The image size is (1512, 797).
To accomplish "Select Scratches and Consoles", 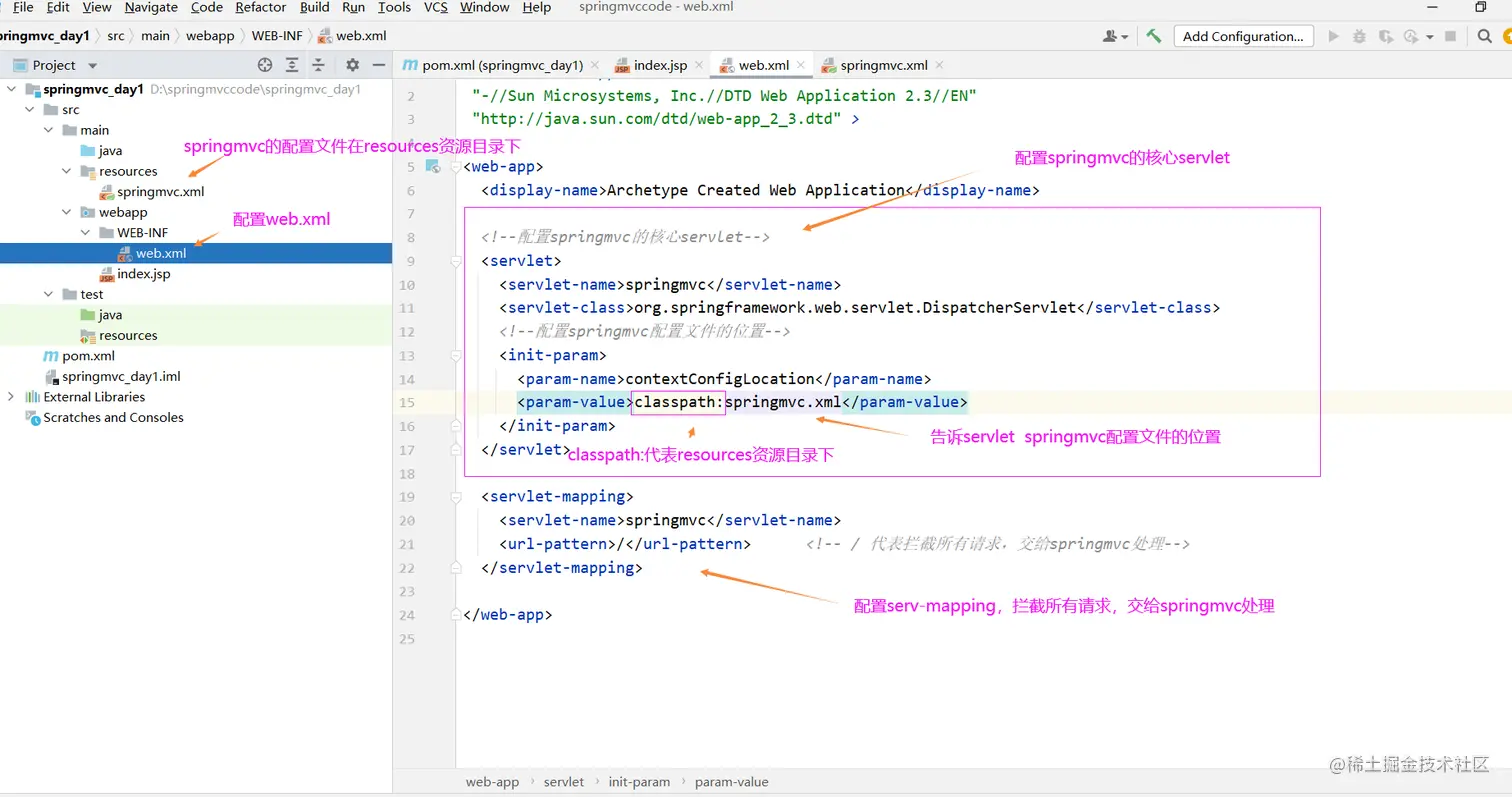I will click(113, 418).
